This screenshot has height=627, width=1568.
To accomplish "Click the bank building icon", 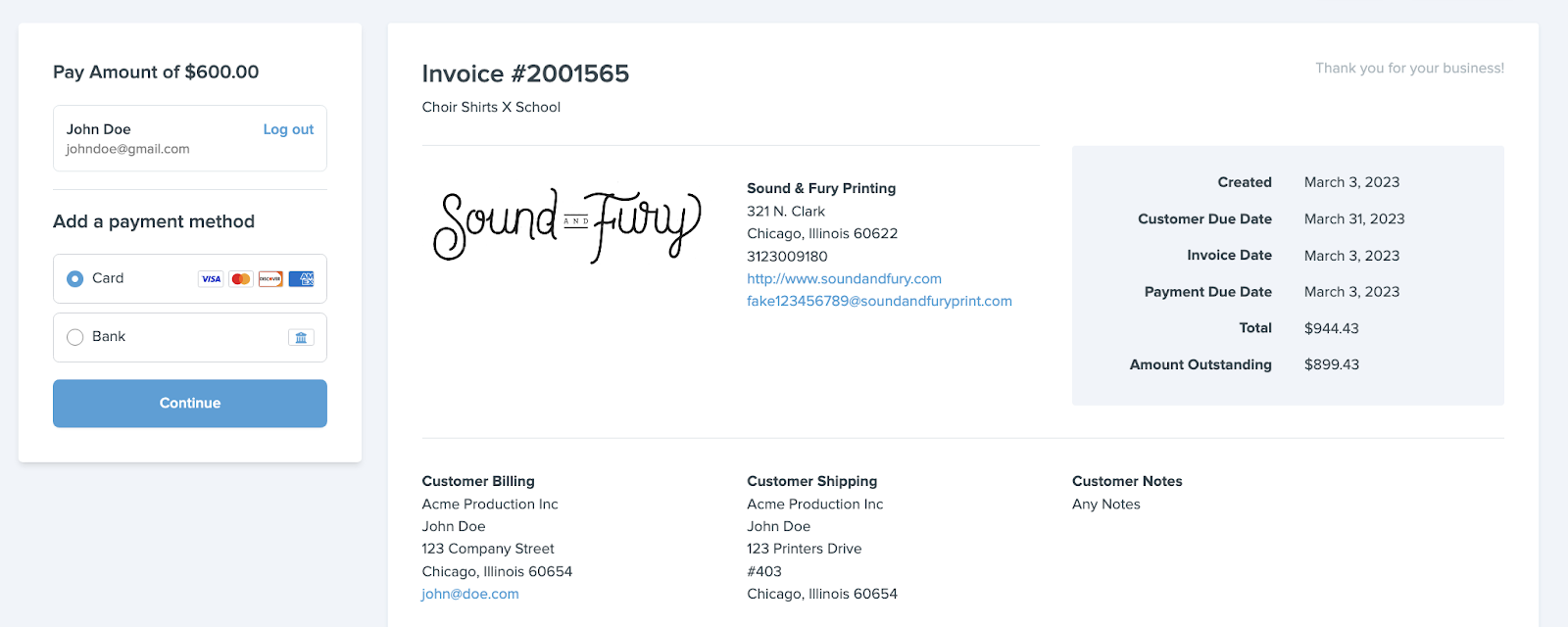I will [301, 337].
